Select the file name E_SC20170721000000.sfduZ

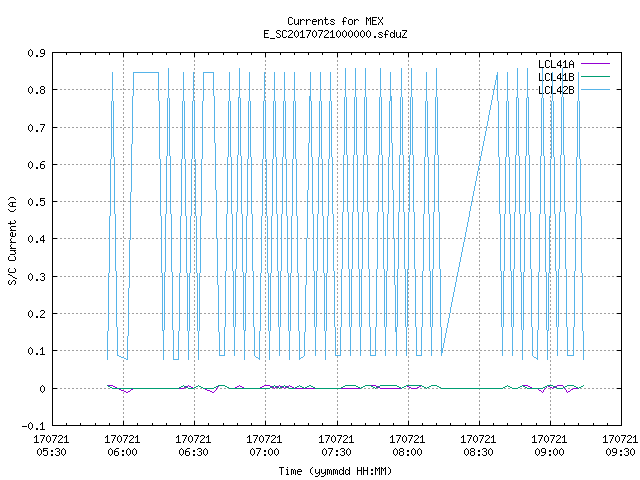click(335, 34)
